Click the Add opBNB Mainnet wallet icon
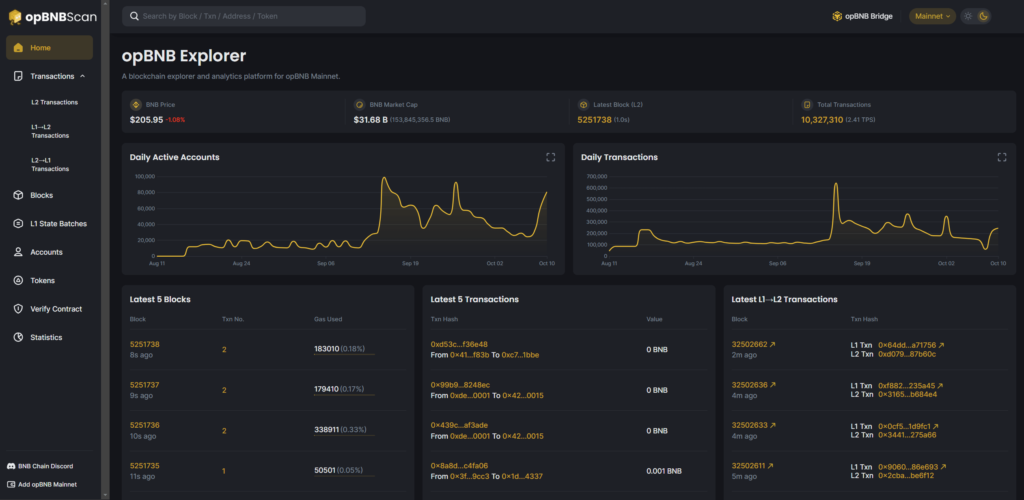The image size is (1024, 500). (11, 484)
